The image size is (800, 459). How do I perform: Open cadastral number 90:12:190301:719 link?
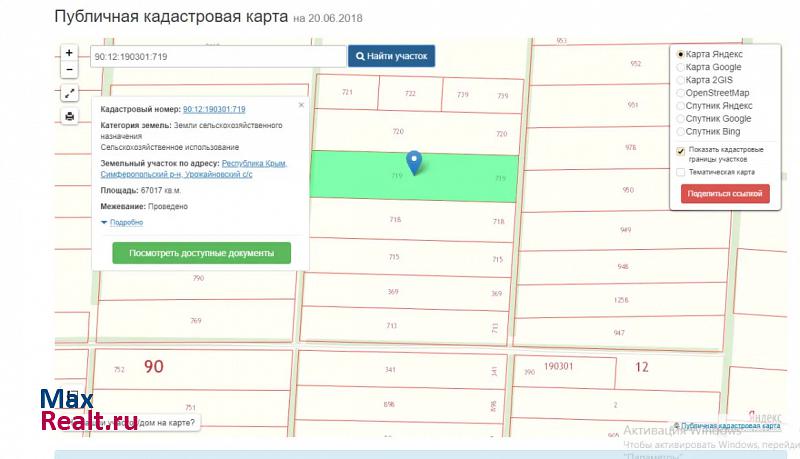[x=214, y=109]
